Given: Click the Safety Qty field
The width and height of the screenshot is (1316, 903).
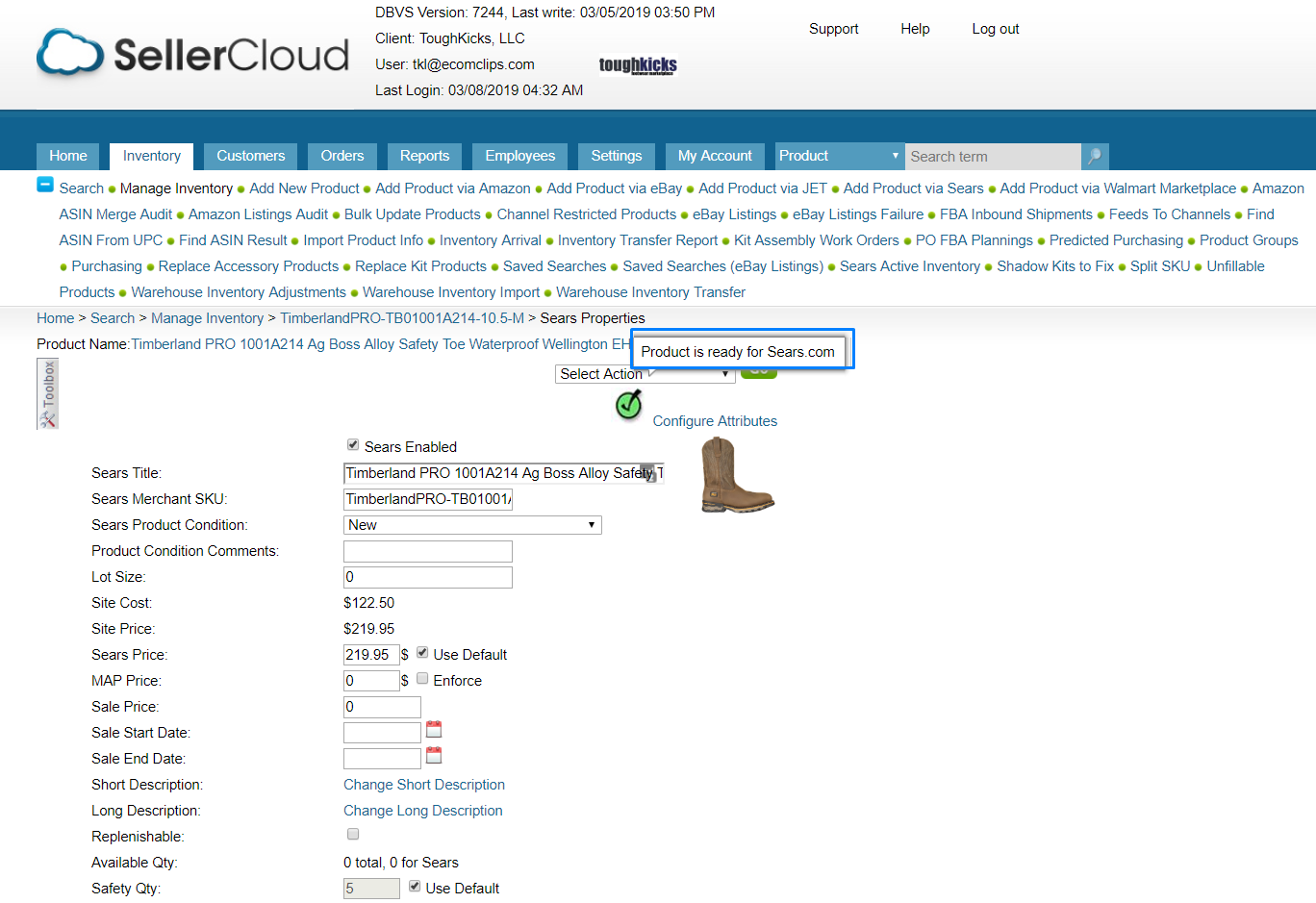Looking at the screenshot, I should (x=371, y=889).
